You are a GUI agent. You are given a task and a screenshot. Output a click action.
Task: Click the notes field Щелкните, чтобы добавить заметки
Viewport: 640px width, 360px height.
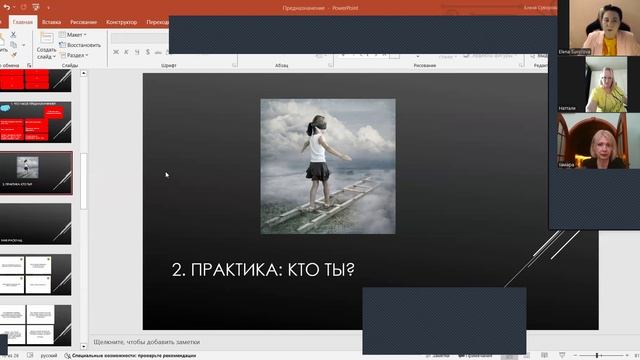pyautogui.click(x=147, y=342)
